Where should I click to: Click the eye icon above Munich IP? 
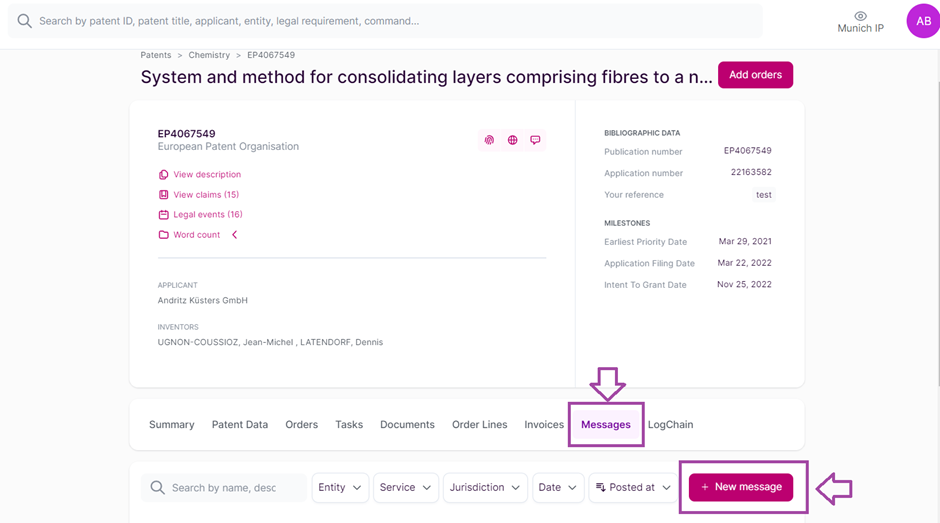[x=860, y=16]
